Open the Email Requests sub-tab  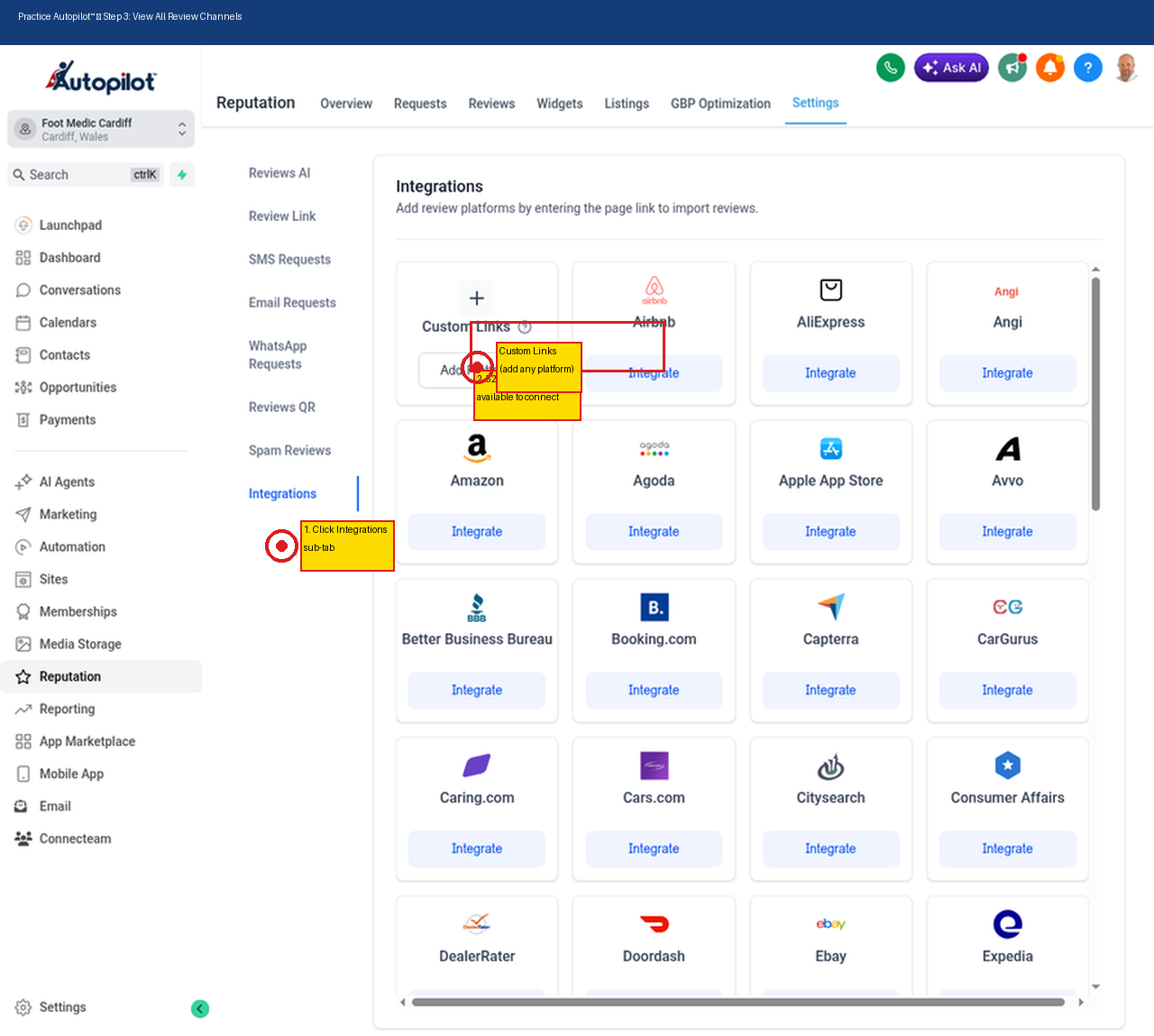(x=292, y=303)
